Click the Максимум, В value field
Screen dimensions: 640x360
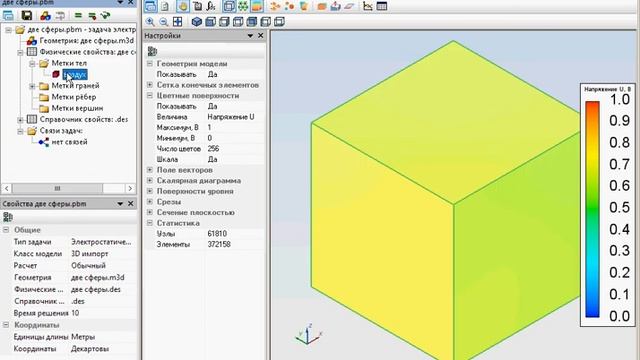pyautogui.click(x=235, y=127)
